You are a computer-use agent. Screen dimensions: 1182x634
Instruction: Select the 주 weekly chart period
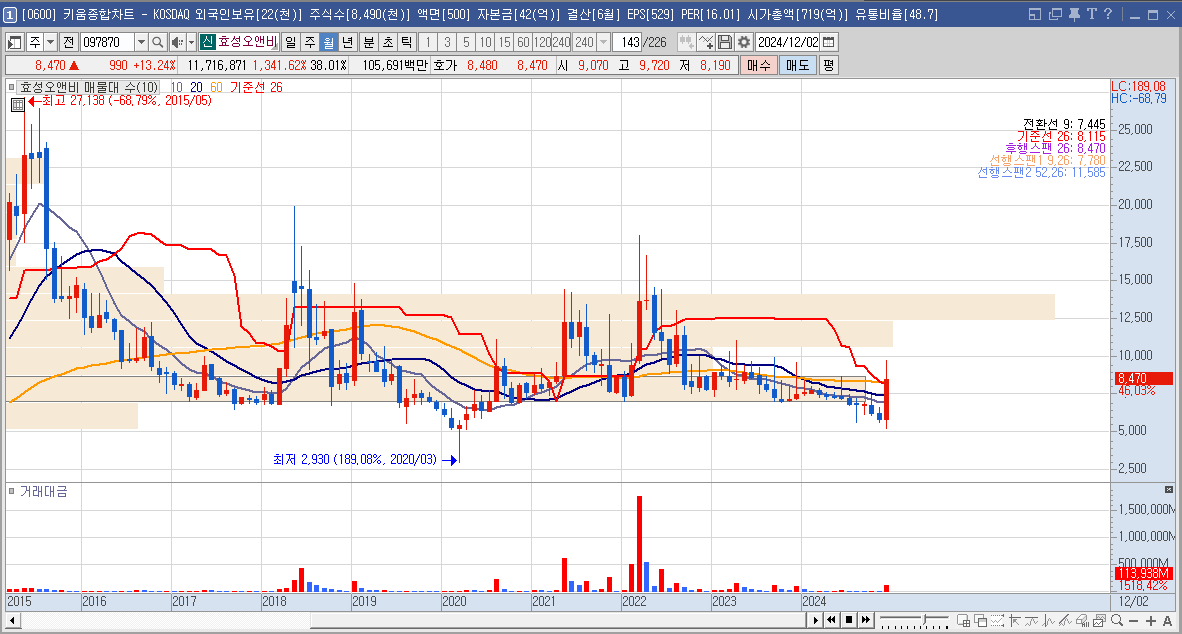310,42
